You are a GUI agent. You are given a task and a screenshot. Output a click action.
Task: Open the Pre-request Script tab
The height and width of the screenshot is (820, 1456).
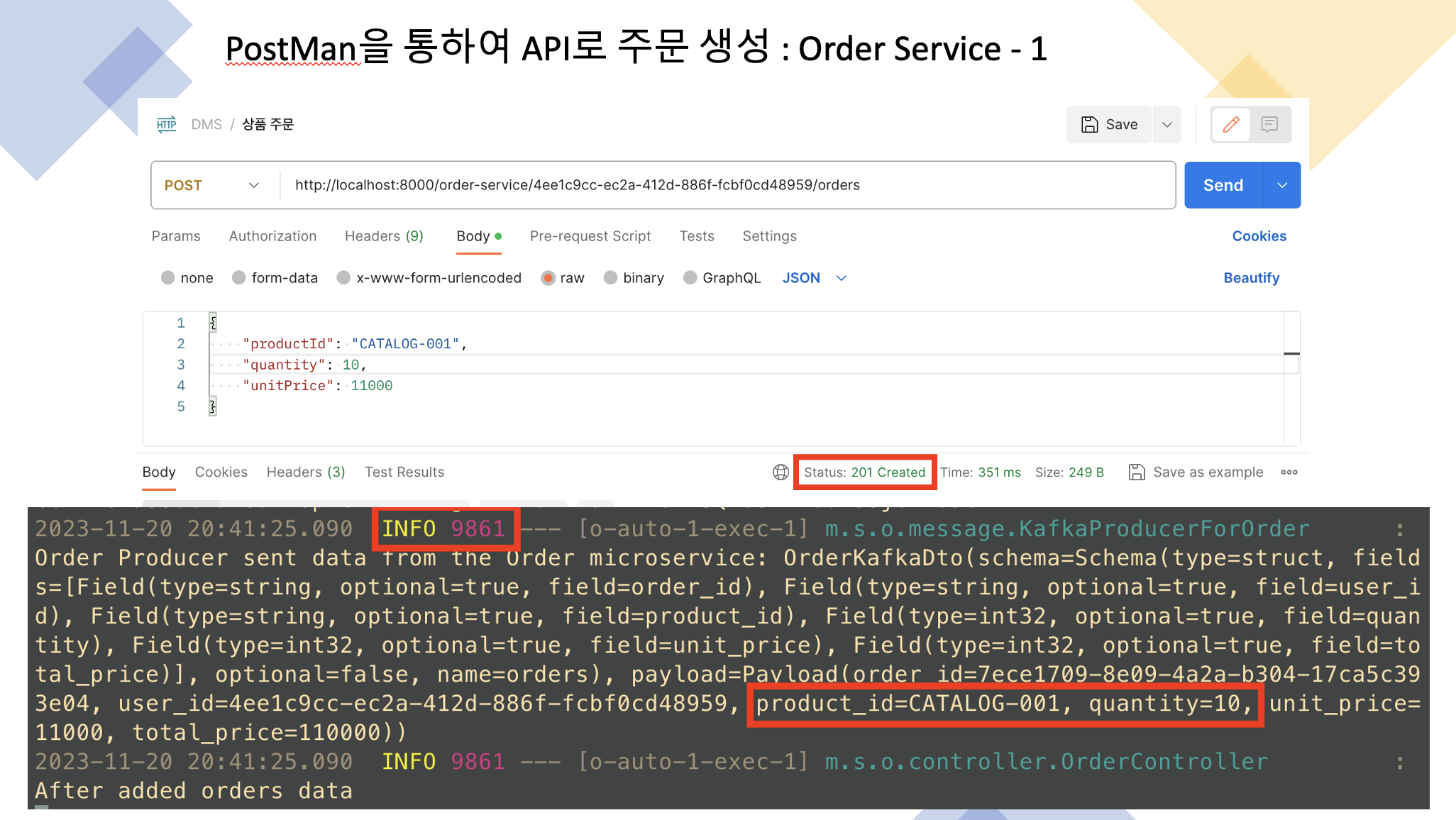point(590,236)
